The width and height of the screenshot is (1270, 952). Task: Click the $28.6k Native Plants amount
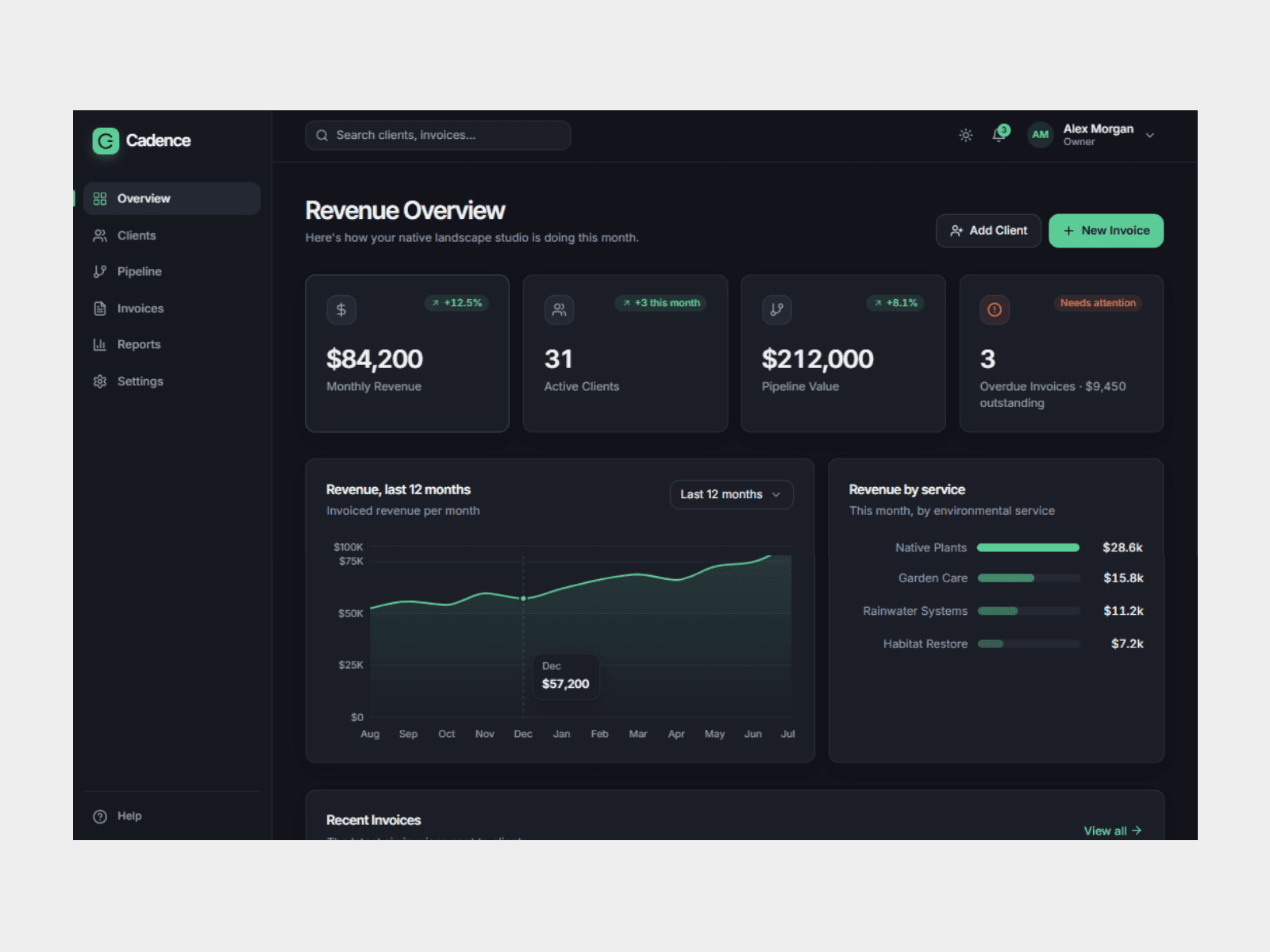click(x=1122, y=547)
